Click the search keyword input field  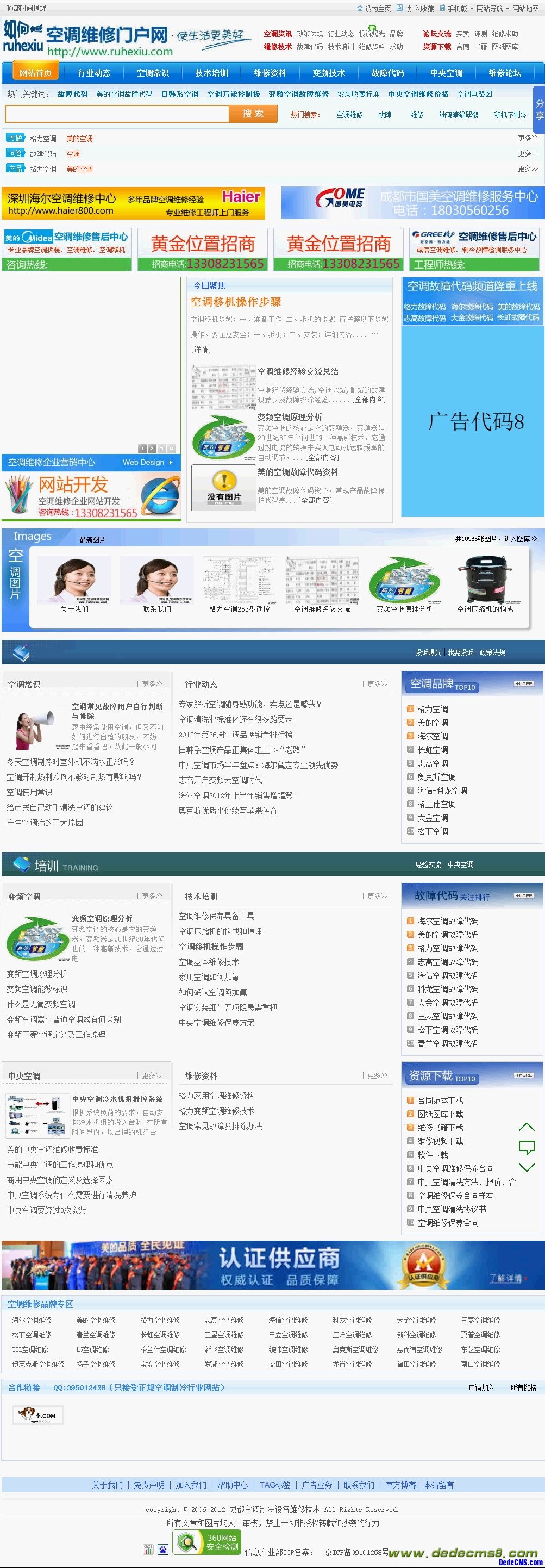pos(117,114)
